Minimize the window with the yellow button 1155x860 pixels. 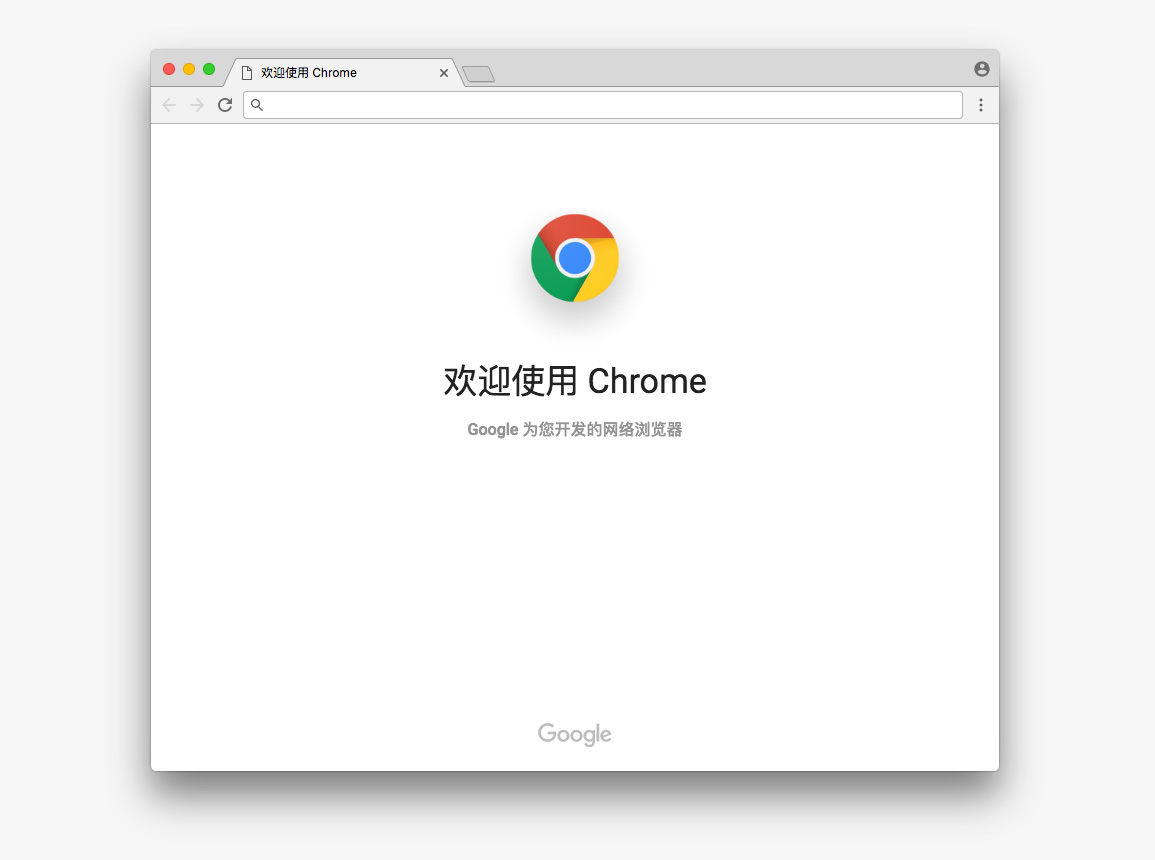[x=189, y=69]
